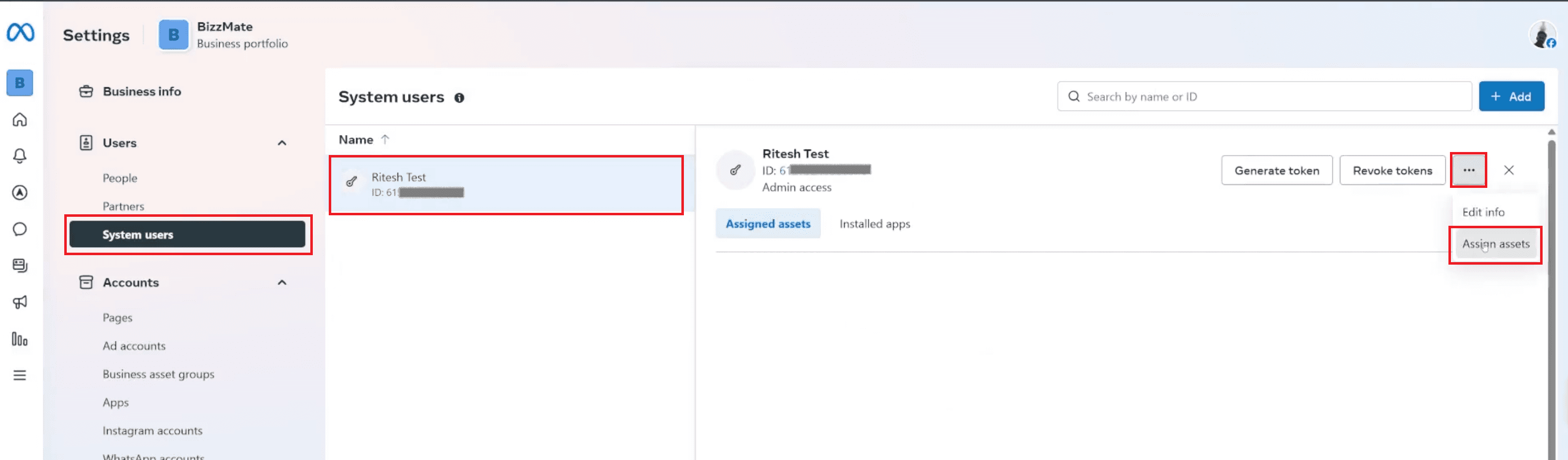
Task: Click the Name column header
Action: pos(356,140)
